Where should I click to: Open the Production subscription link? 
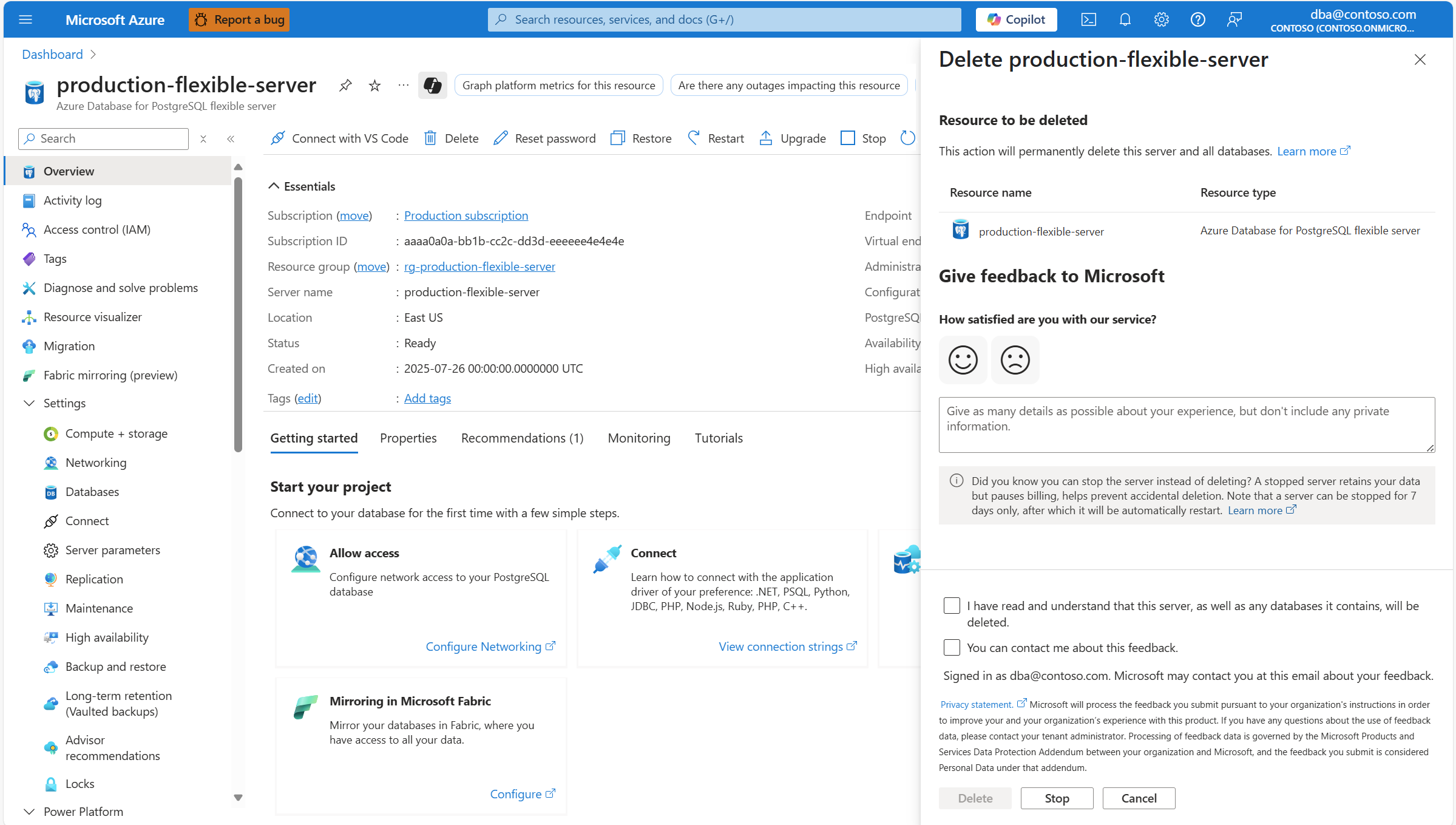466,216
